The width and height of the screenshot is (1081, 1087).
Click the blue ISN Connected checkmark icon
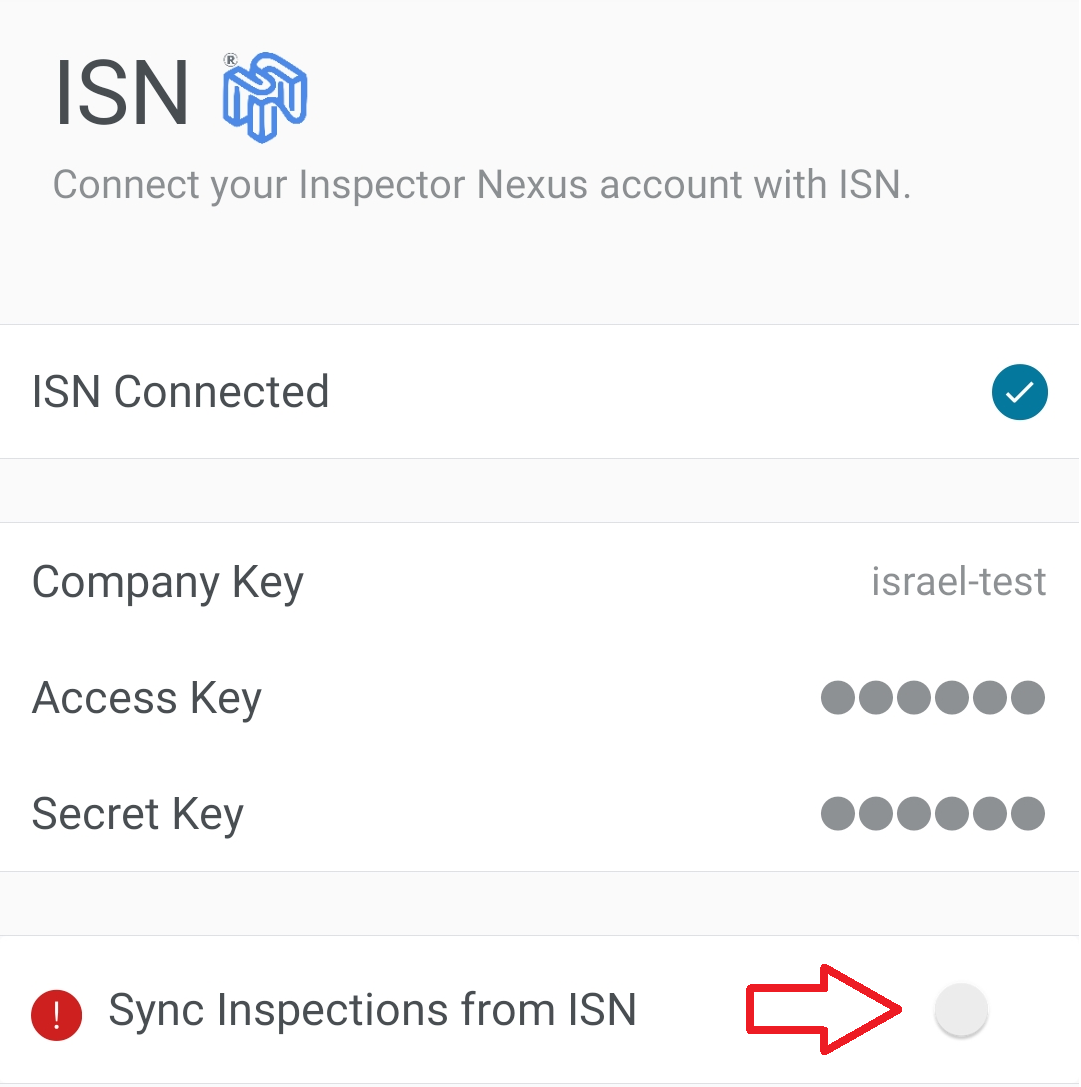coord(1019,392)
